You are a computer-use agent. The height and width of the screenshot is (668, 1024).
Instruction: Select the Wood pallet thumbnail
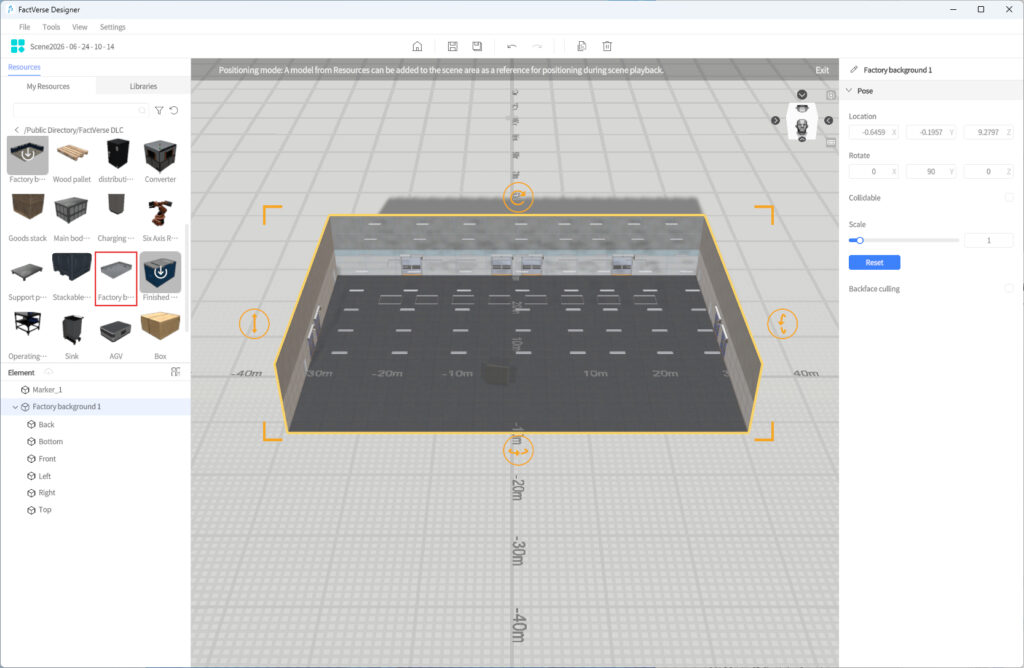[x=72, y=155]
